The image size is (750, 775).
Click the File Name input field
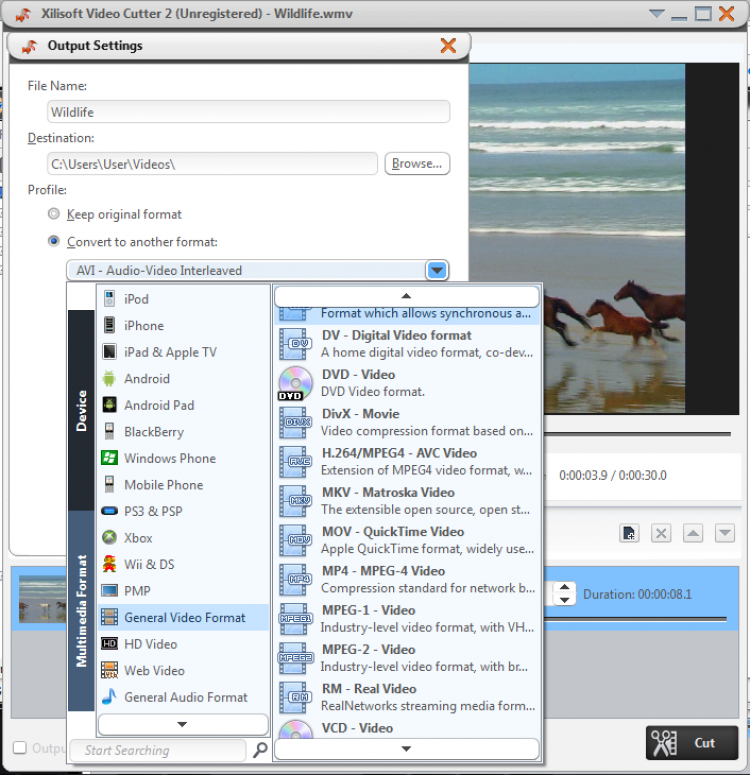point(248,112)
